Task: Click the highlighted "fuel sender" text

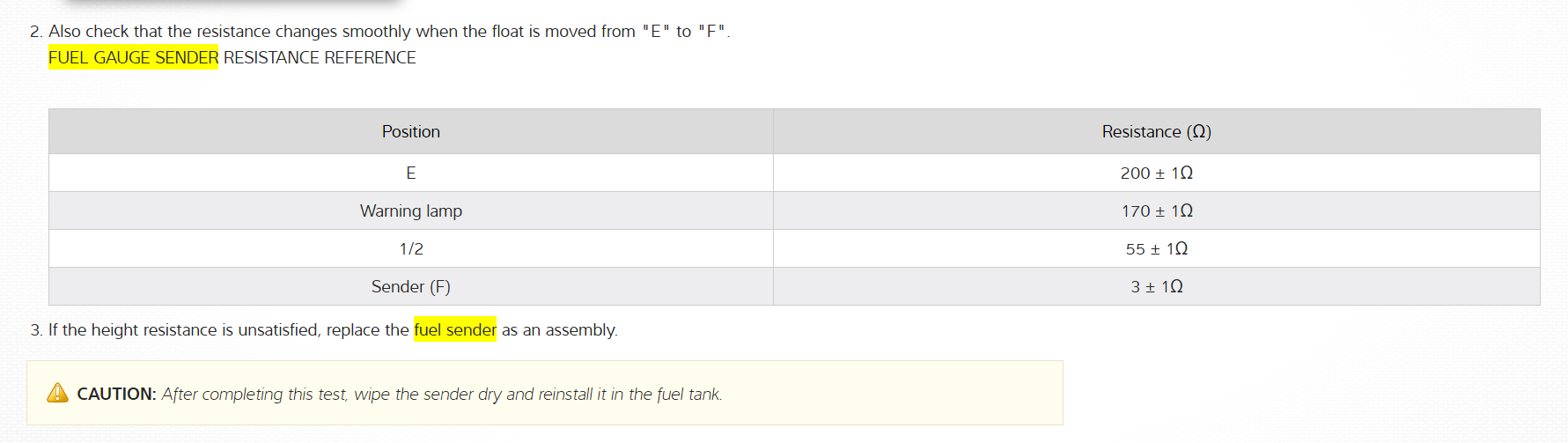Action: coord(454,329)
